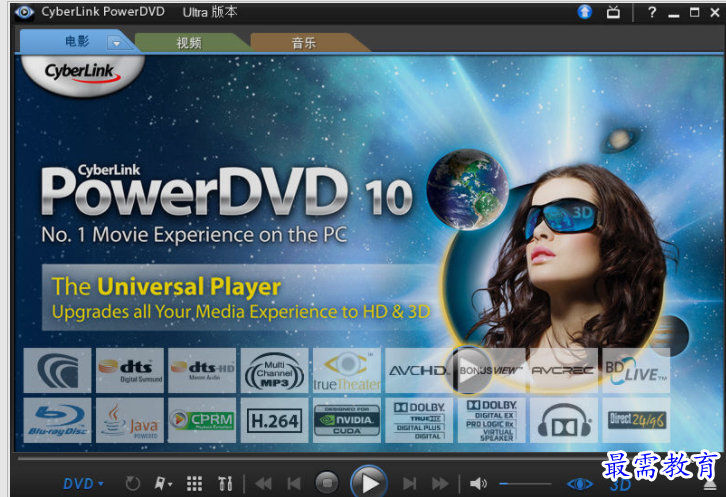
Task: Open the DVD source dropdown
Action: tap(83, 484)
